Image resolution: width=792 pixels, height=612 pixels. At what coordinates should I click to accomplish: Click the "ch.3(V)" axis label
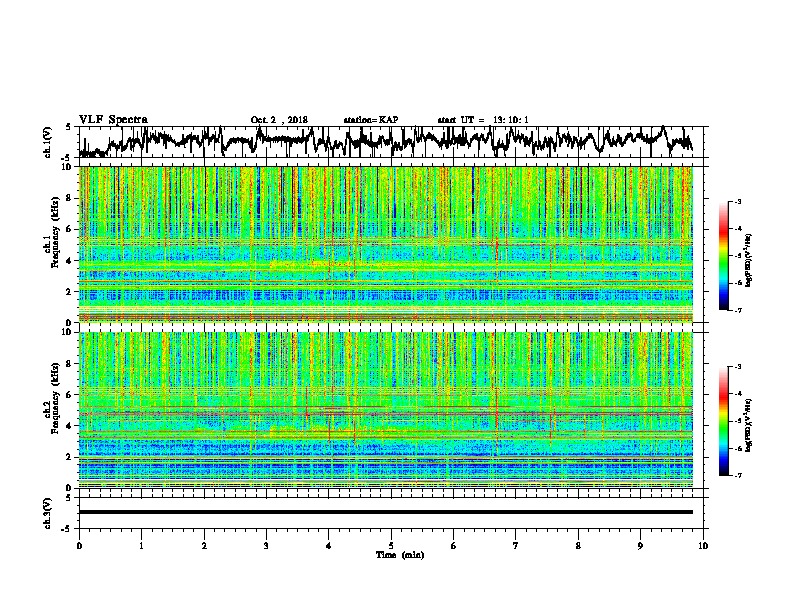point(48,513)
